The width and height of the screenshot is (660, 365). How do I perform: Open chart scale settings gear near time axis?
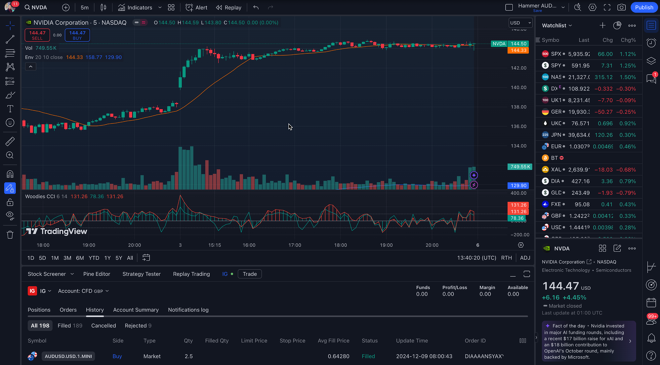[521, 245]
